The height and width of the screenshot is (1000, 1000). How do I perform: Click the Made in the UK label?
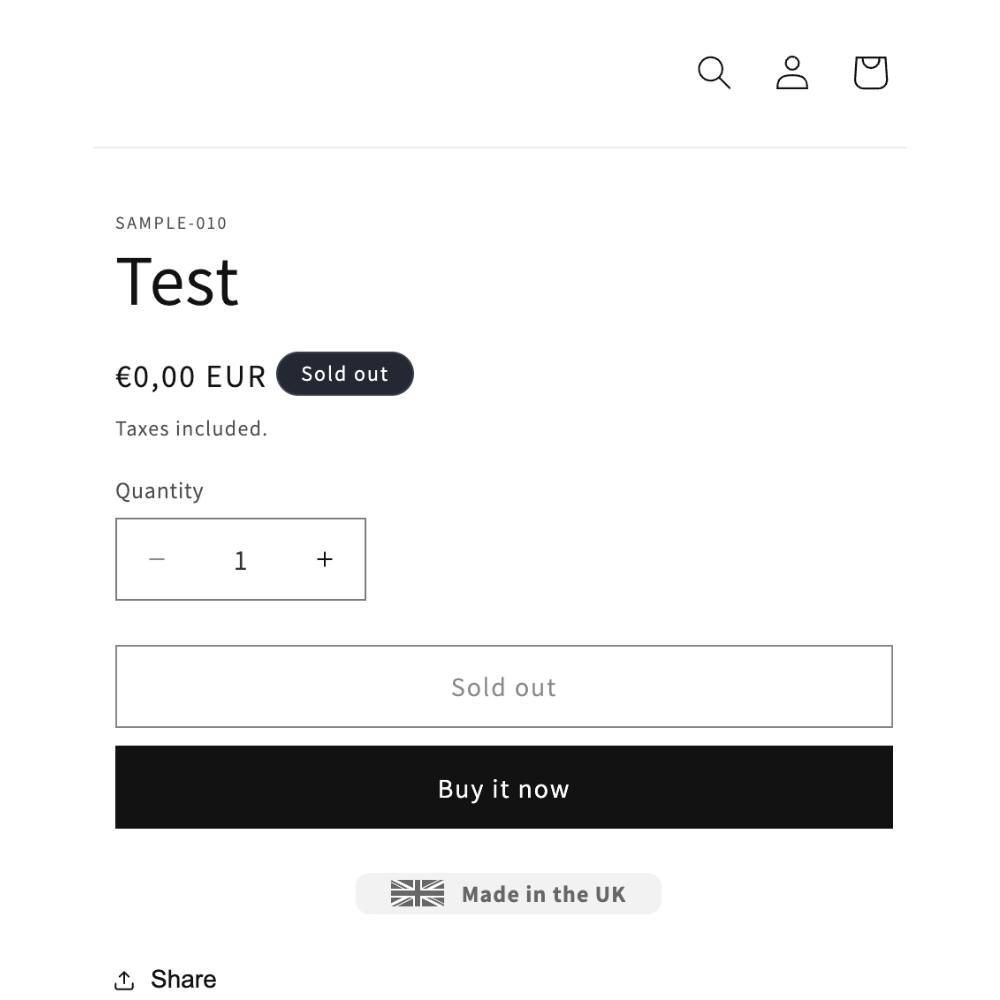pyautogui.click(x=543, y=894)
